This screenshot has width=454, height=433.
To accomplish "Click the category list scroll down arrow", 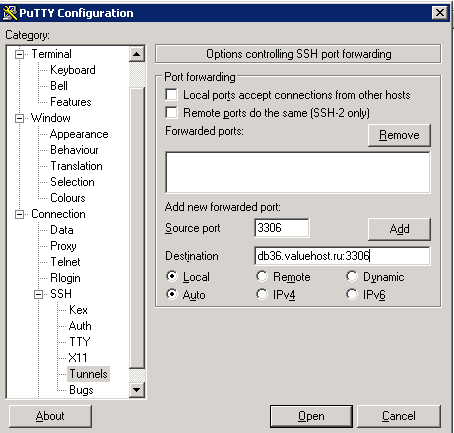I will [x=137, y=389].
